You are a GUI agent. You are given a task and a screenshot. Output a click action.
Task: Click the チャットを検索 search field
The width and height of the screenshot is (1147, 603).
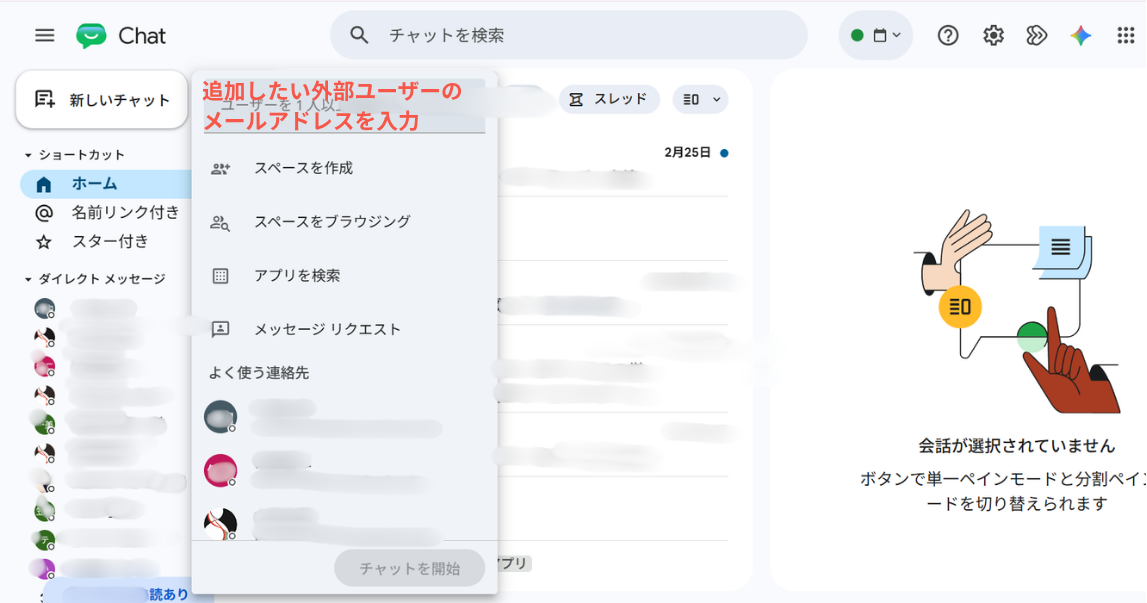[x=569, y=35]
